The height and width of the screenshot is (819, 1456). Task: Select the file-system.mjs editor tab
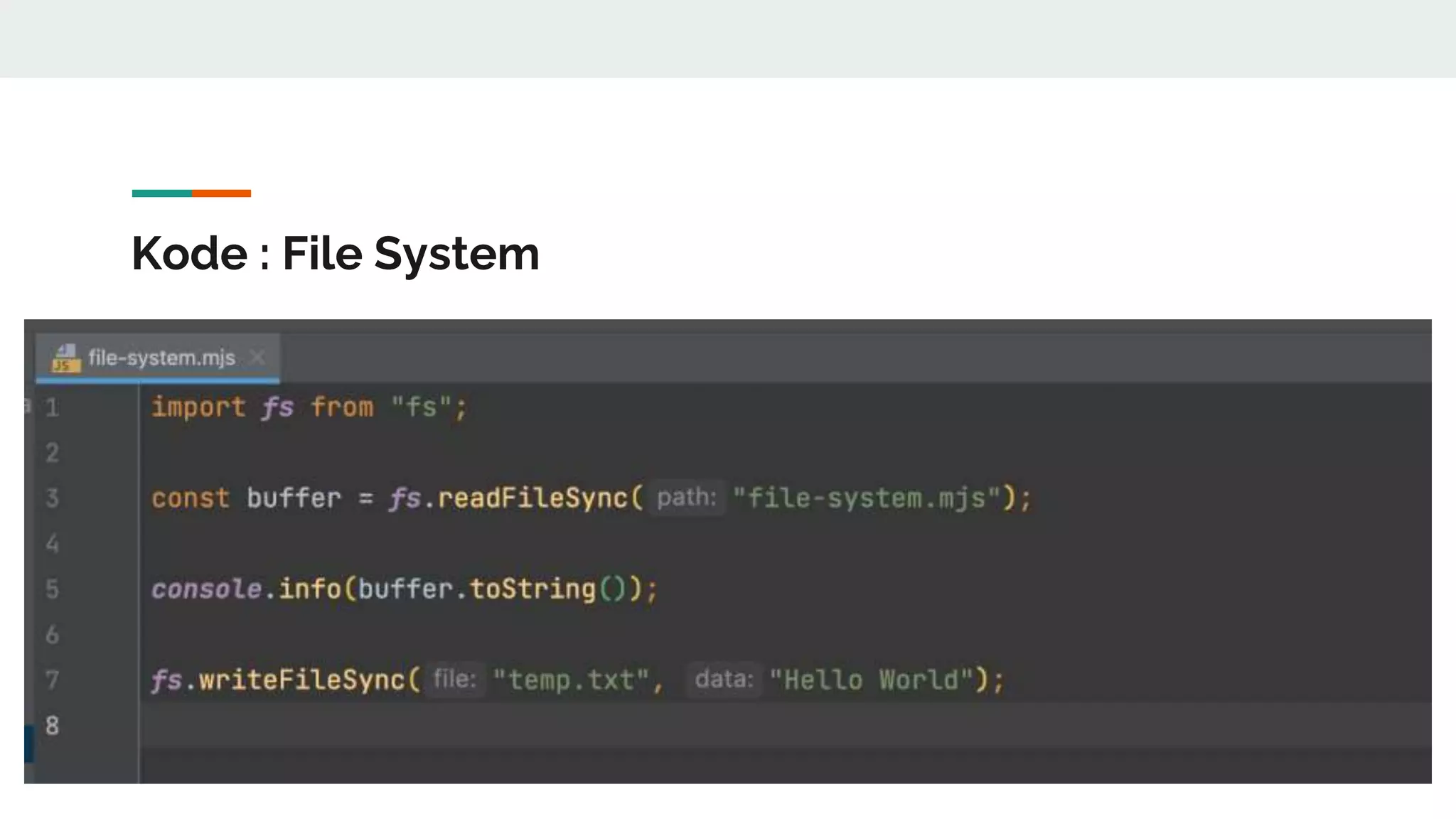158,358
